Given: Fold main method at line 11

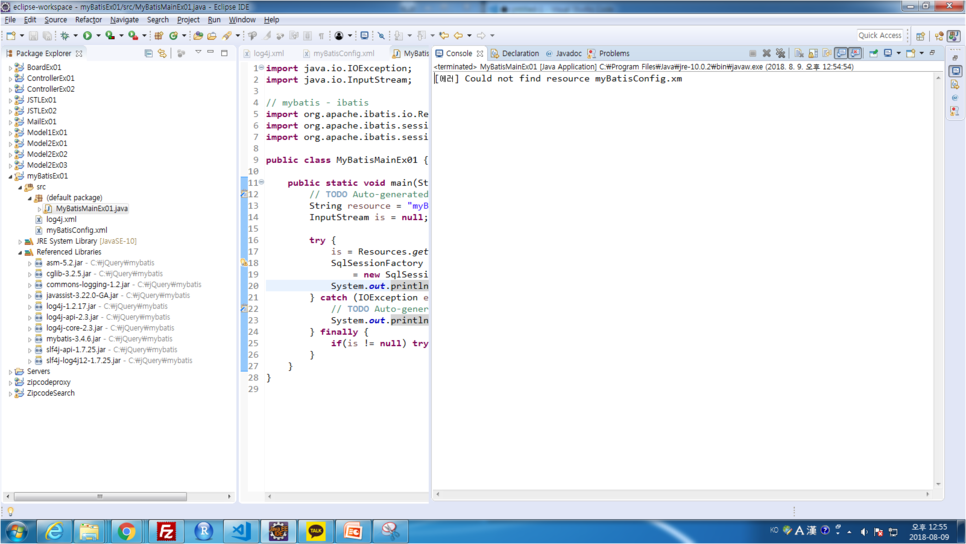Looking at the screenshot, I should click(x=261, y=182).
